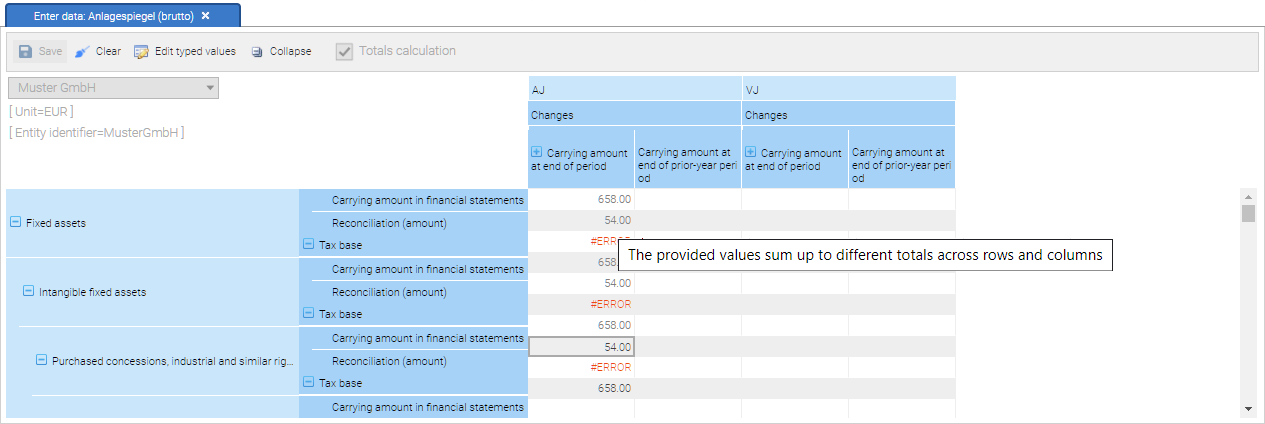Expand VJ Carrying amount at end of period
Viewport: 1265px width, 424px height.
coord(751,152)
